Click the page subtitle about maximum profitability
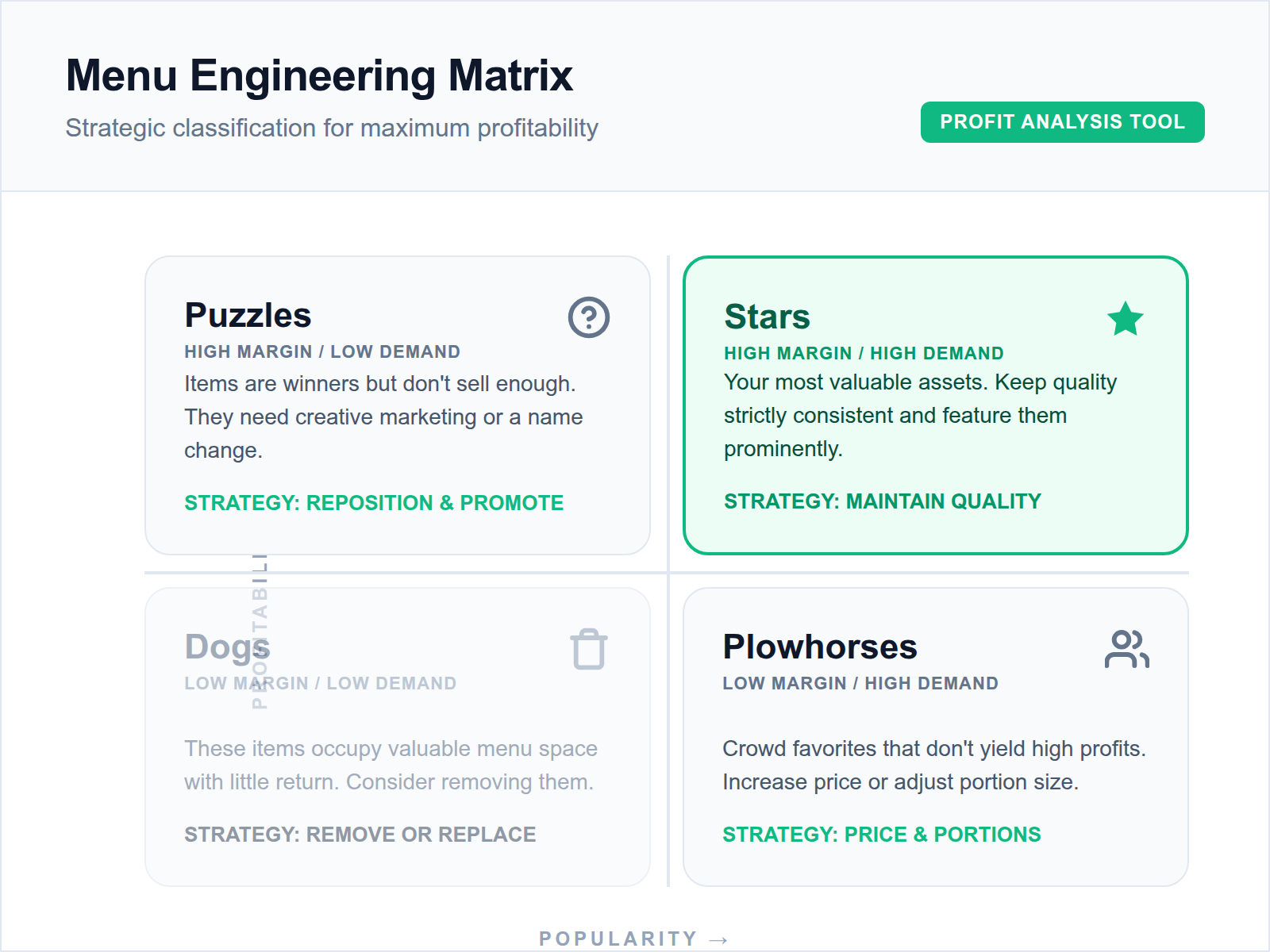 point(332,129)
